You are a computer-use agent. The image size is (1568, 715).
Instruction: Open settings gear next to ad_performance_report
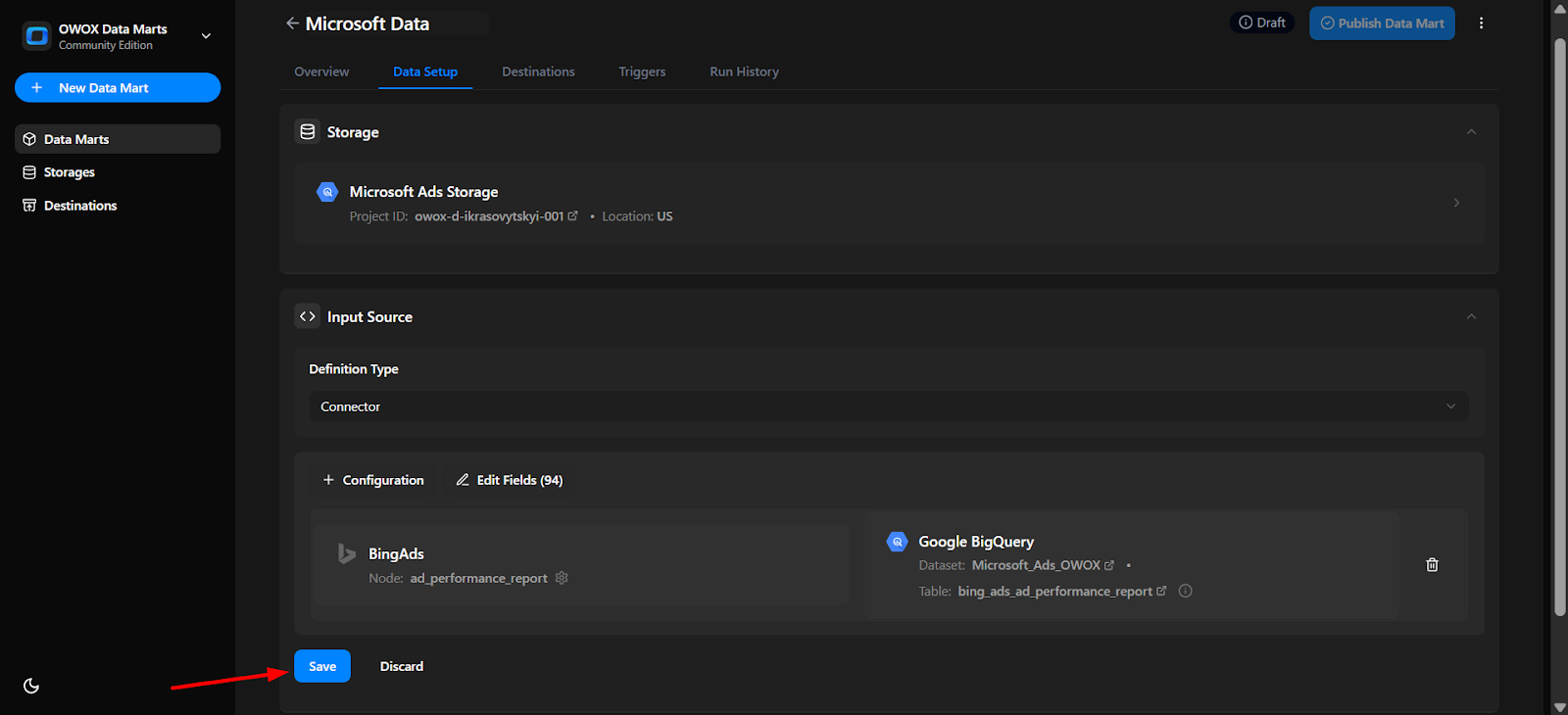pos(562,578)
